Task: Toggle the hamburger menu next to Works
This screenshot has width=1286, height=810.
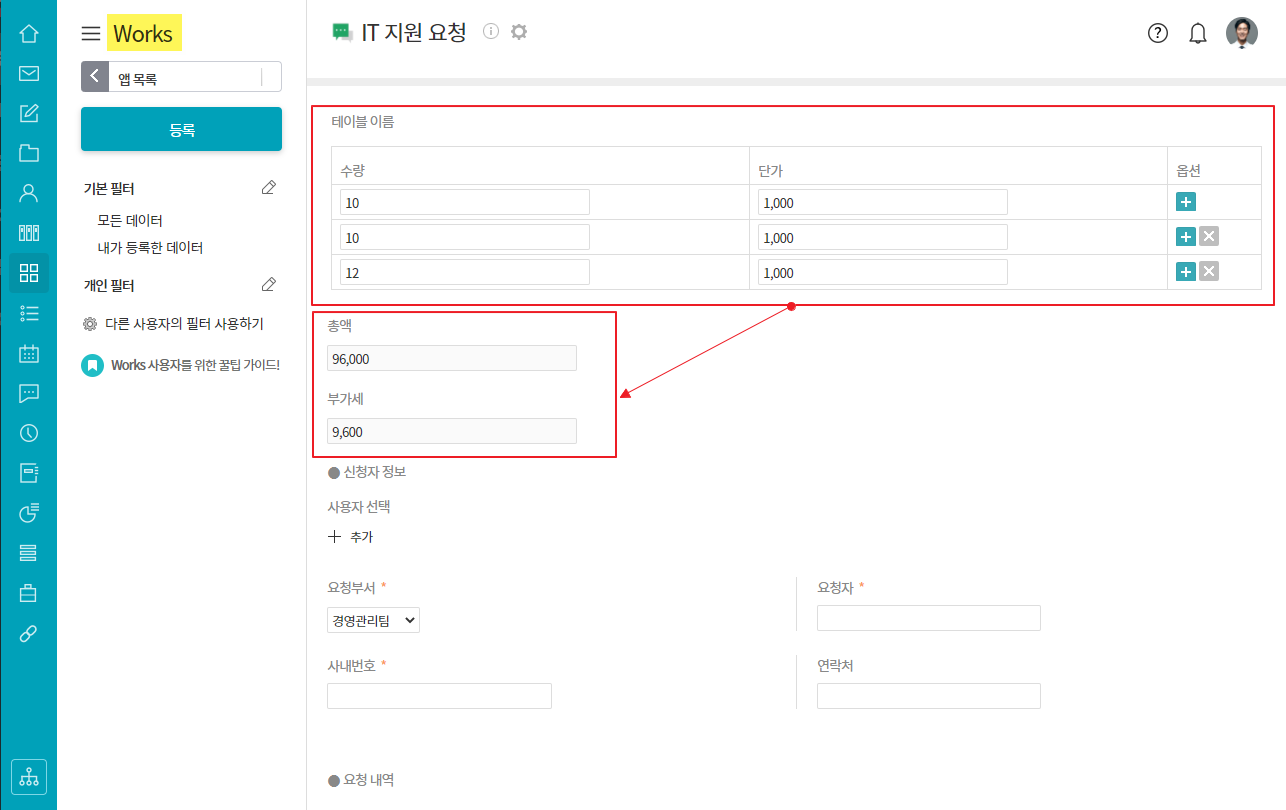Action: point(91,34)
